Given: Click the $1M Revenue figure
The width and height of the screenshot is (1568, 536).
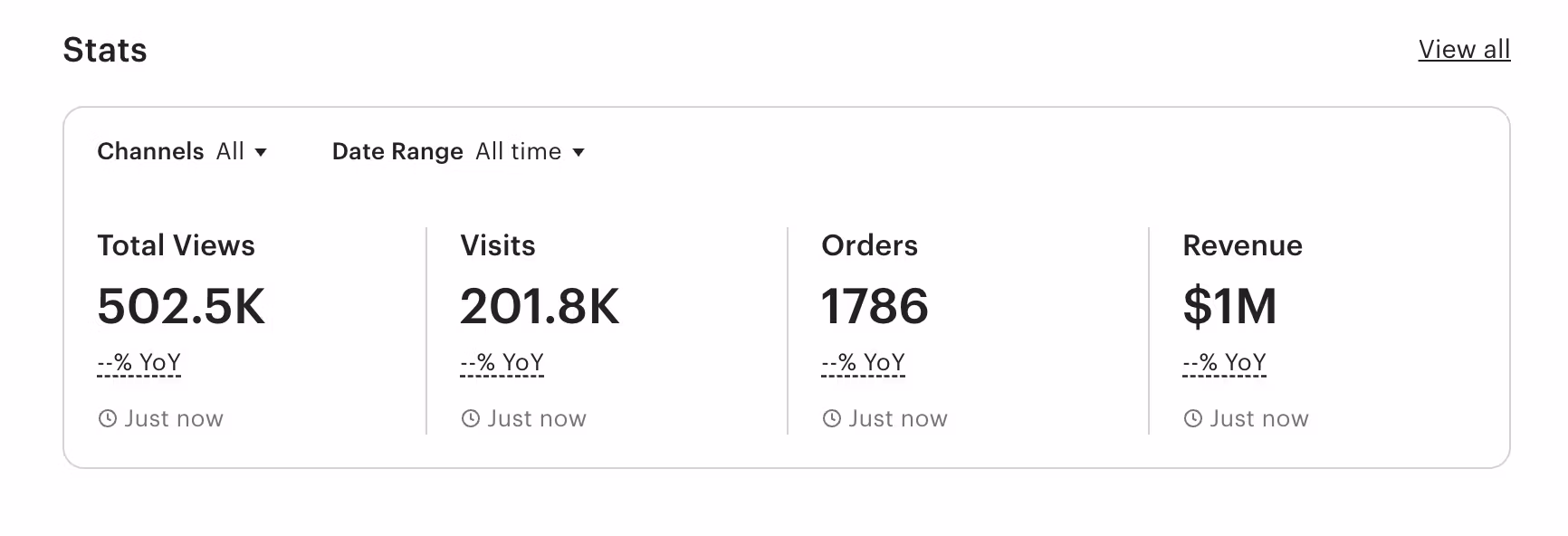Looking at the screenshot, I should click(1229, 307).
